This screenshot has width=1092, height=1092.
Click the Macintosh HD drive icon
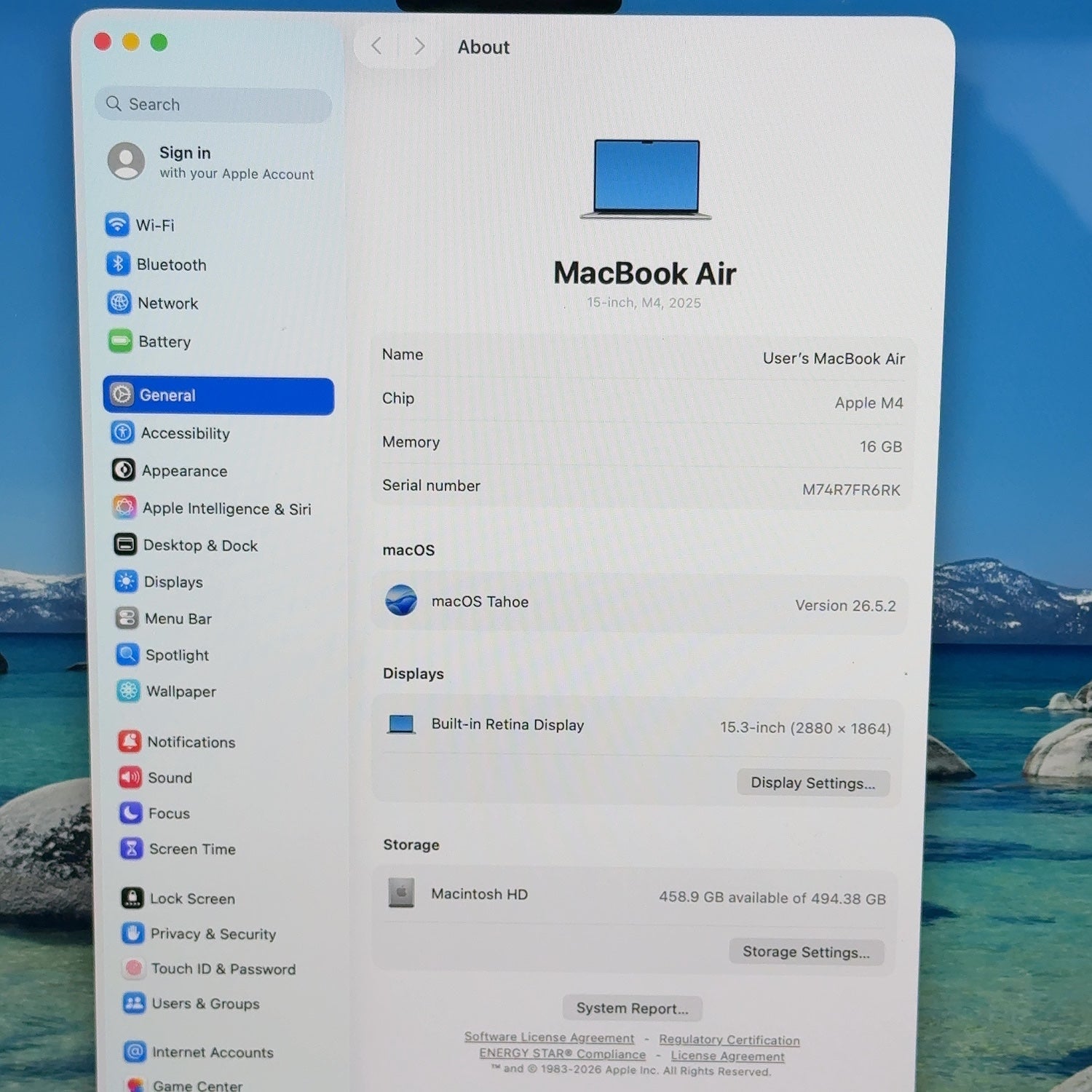401,893
